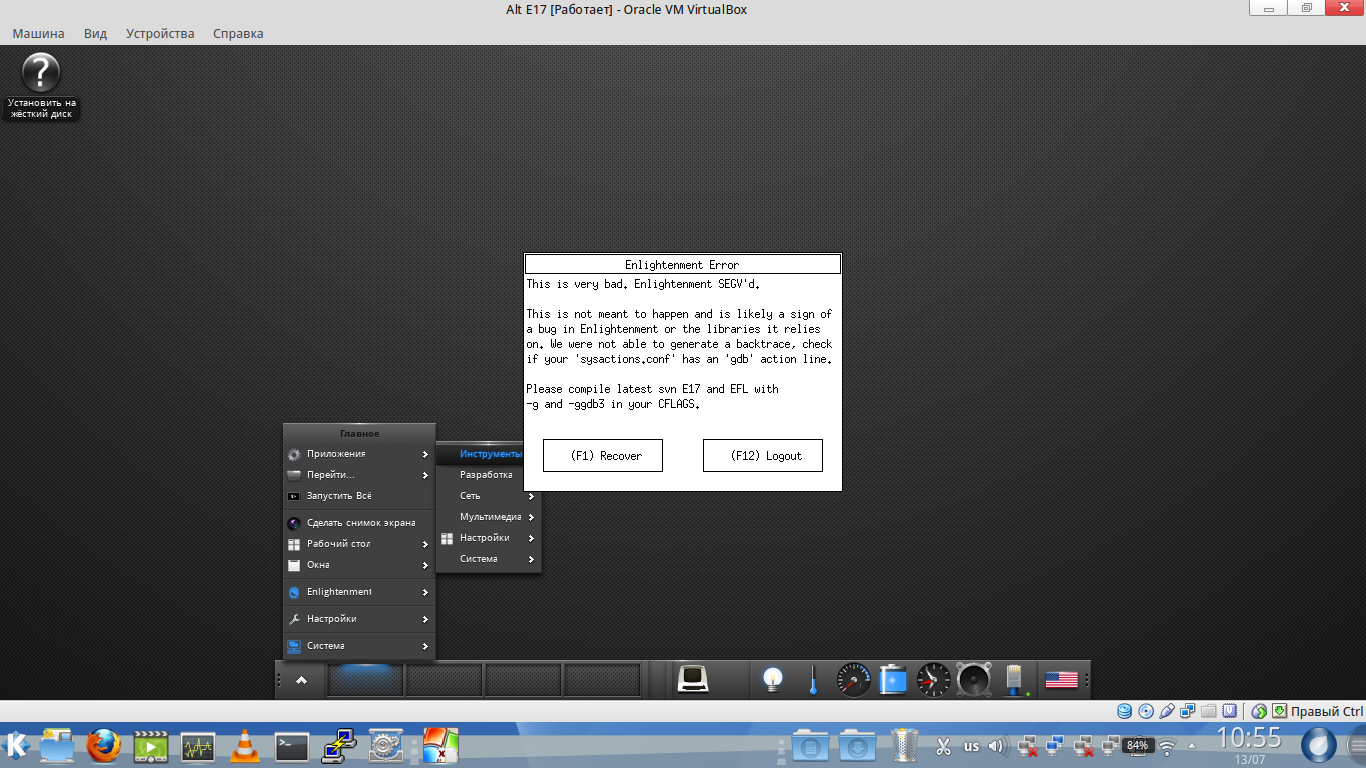Open the terminal from host taskbar
Viewport: 1366px width, 768px height.
292,746
